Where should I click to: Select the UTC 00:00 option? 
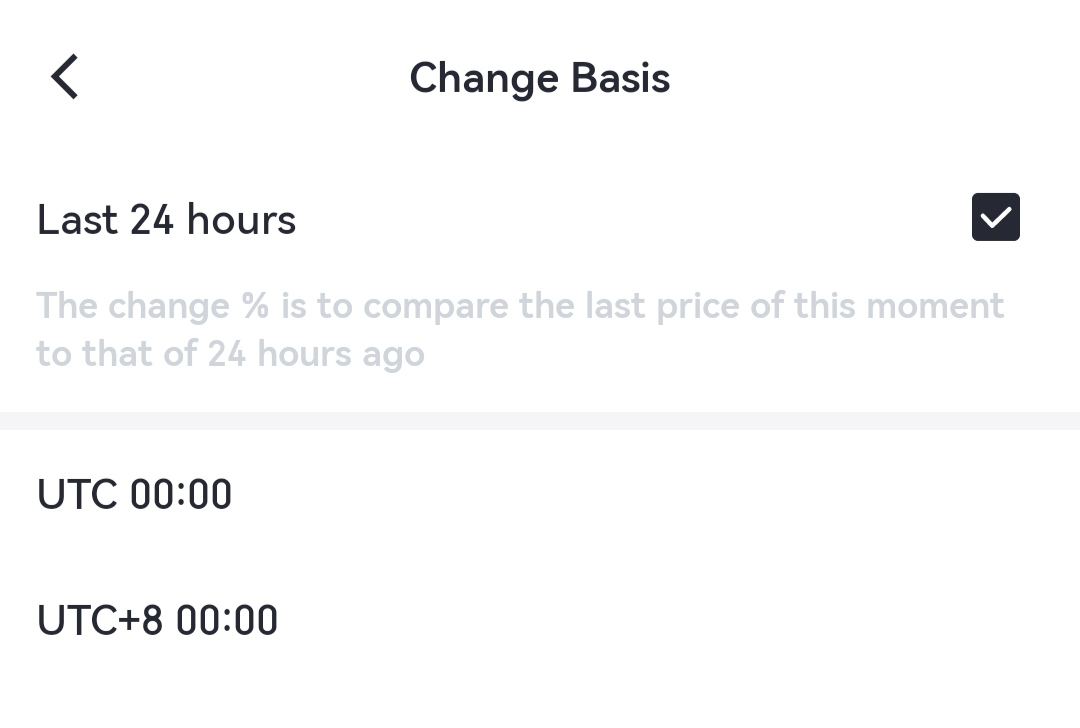[134, 495]
